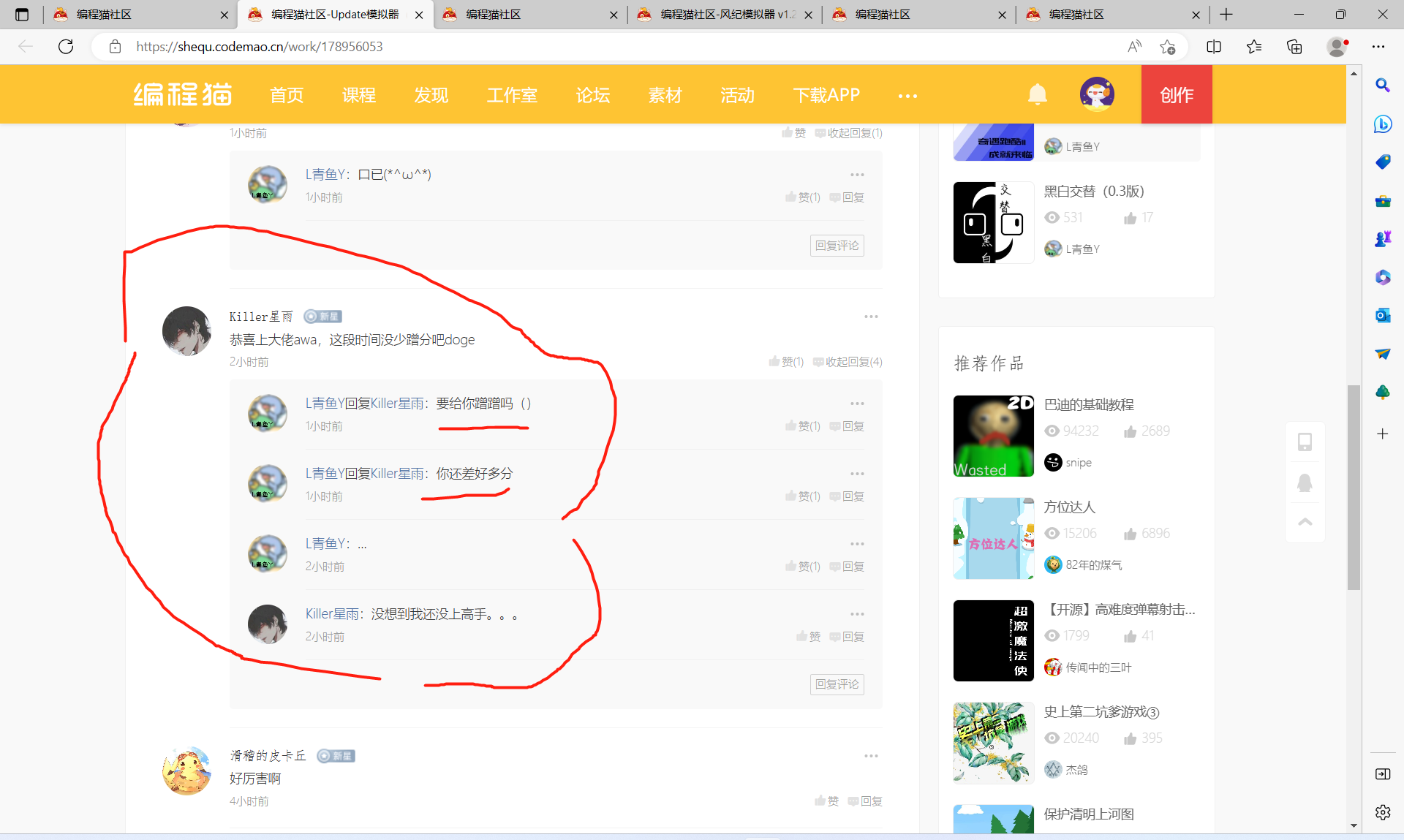Open sidebar settings gear icon

tap(1383, 812)
